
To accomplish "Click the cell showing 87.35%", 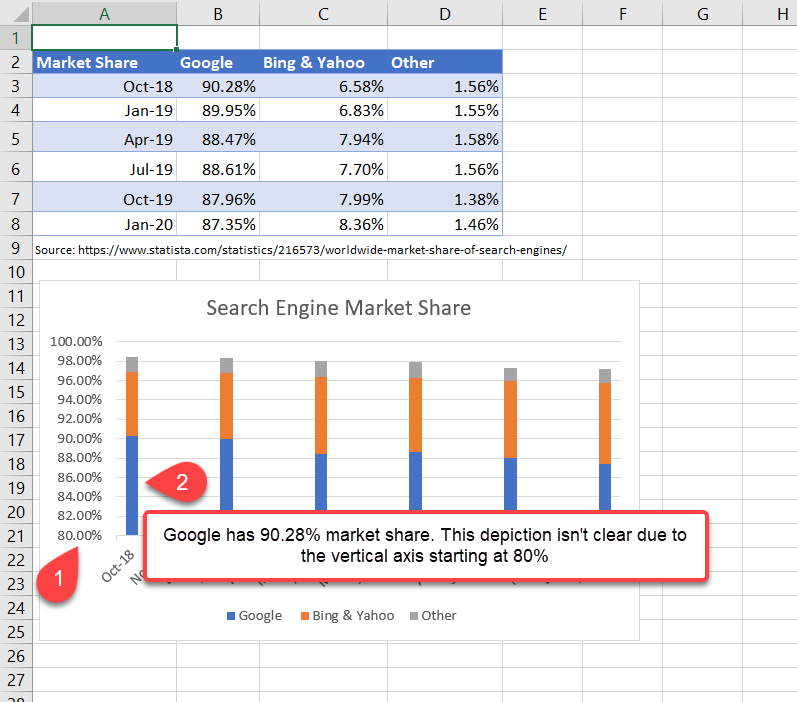I will coord(218,224).
